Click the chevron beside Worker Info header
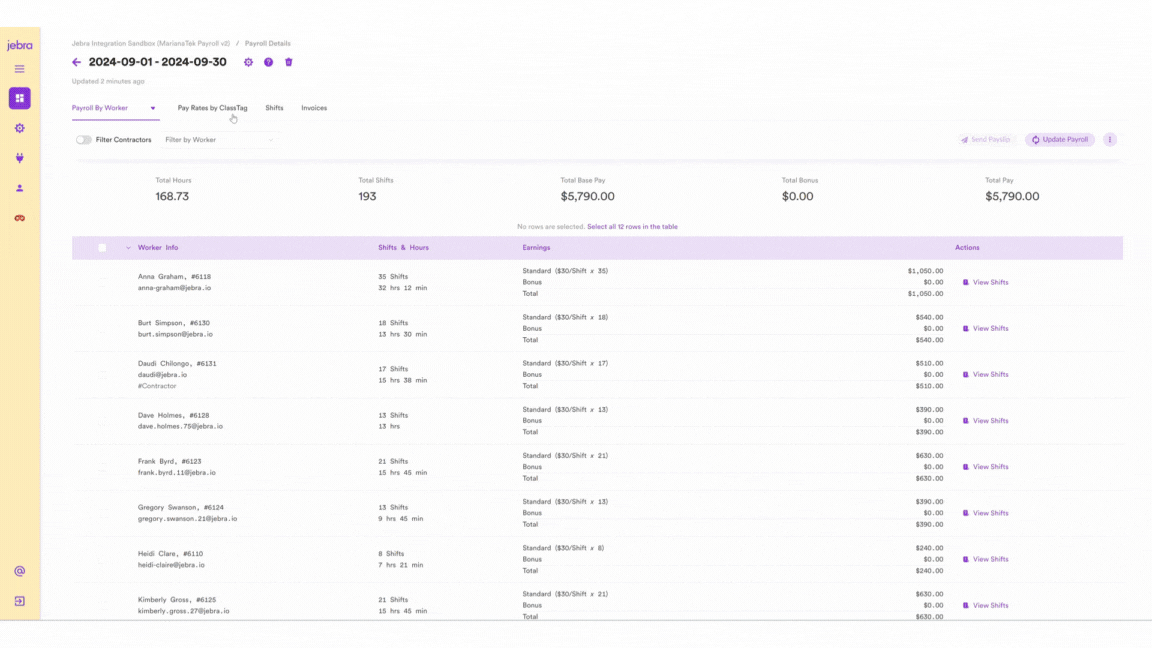Viewport: 1152px width, 648px height. (128, 248)
